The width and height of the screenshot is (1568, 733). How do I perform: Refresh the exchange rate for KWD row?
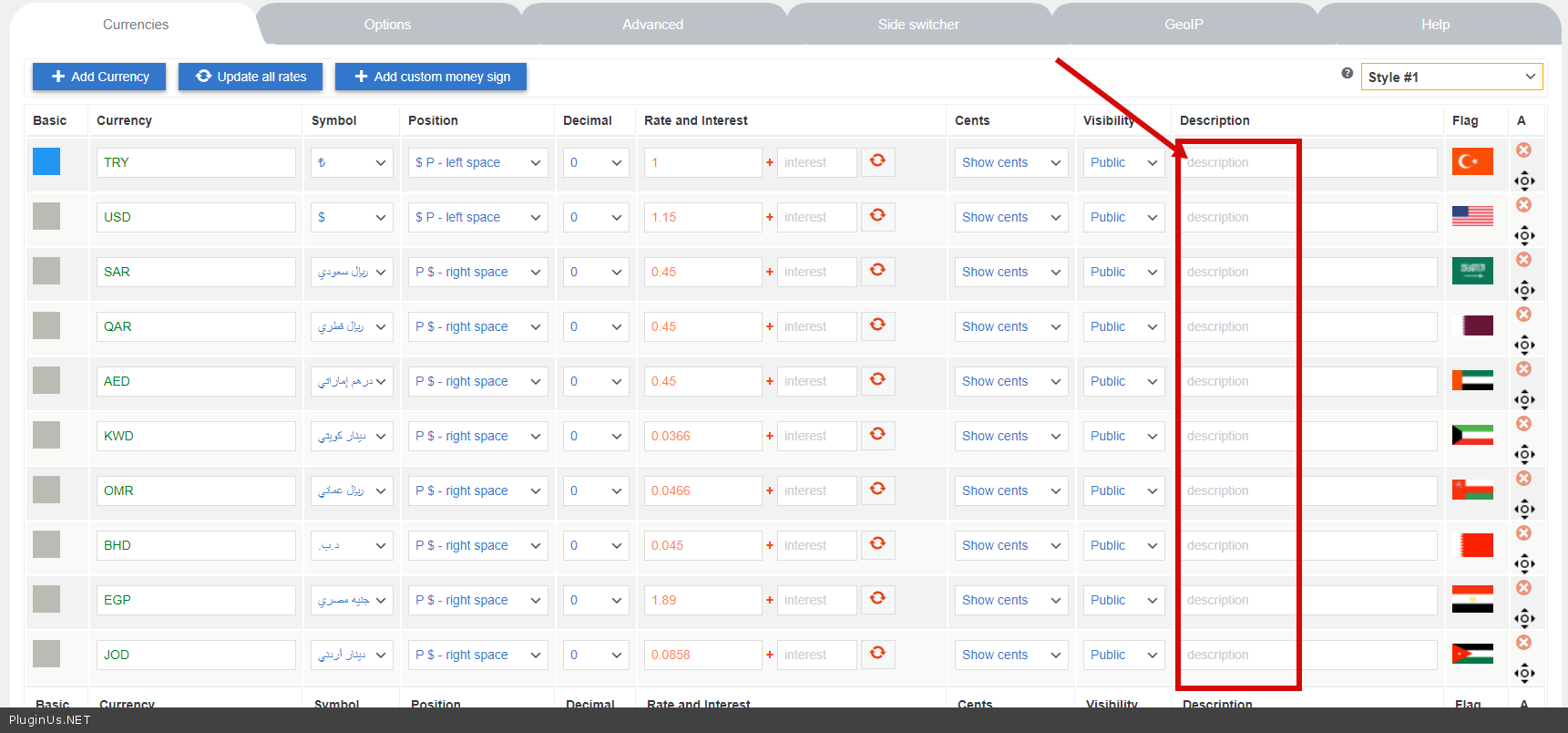point(877,435)
